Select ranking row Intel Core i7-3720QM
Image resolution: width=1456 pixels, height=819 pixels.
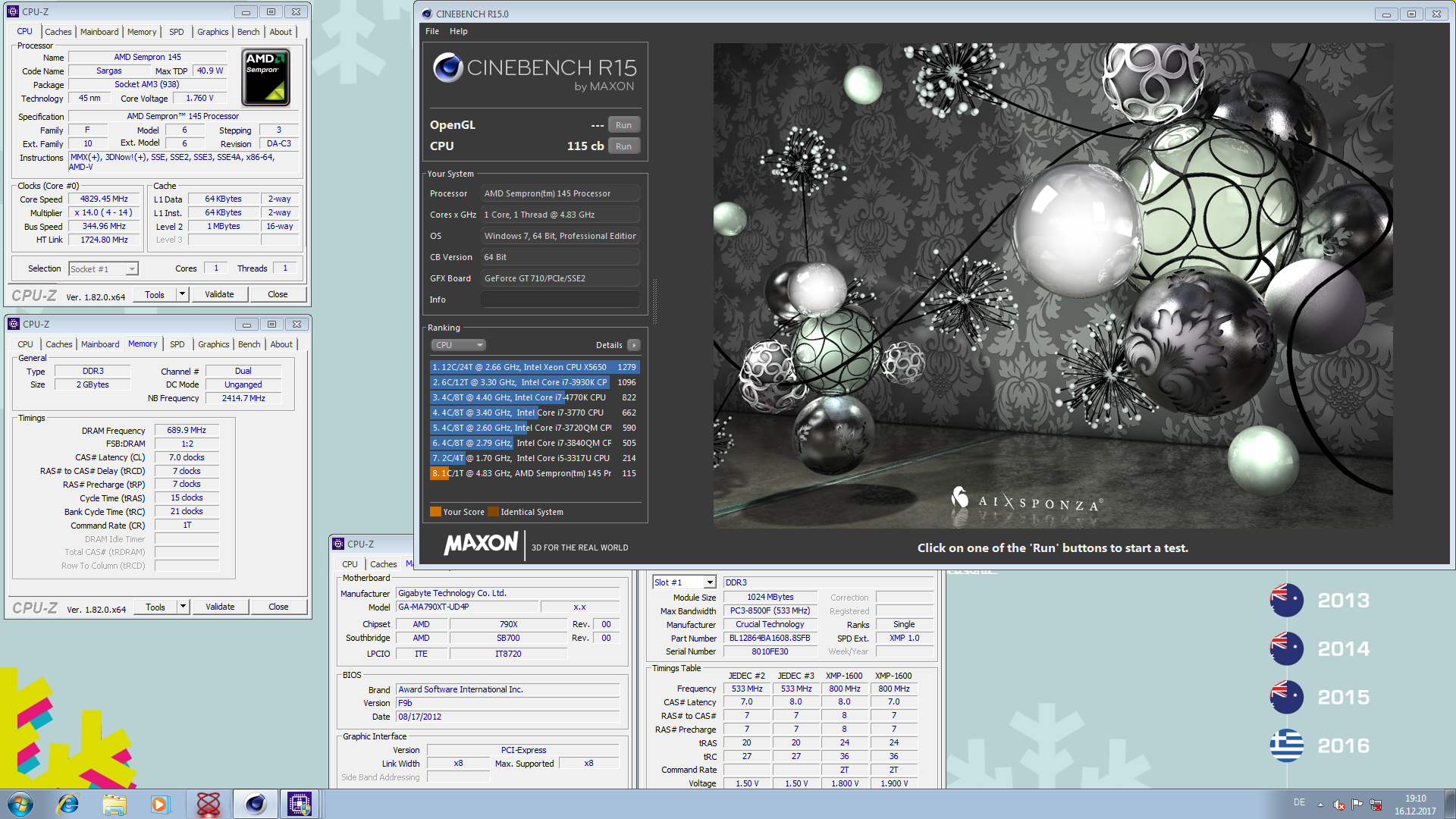(x=534, y=428)
